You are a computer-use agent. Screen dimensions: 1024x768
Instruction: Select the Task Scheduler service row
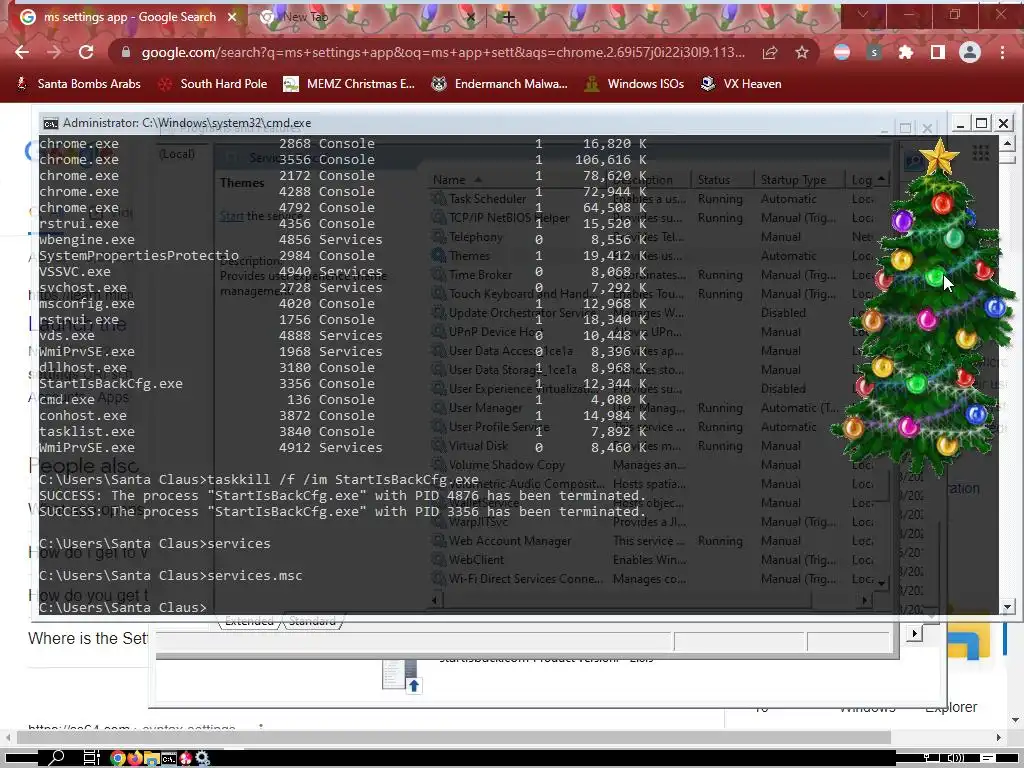[487, 199]
